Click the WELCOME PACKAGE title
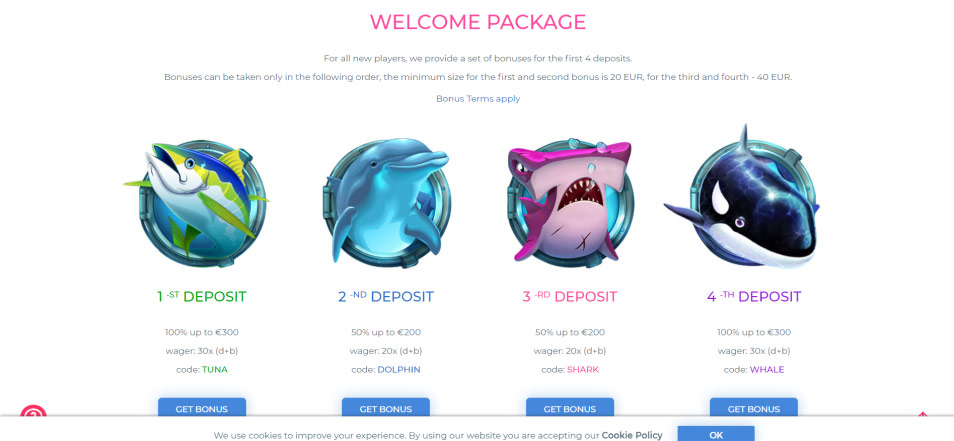 (478, 22)
